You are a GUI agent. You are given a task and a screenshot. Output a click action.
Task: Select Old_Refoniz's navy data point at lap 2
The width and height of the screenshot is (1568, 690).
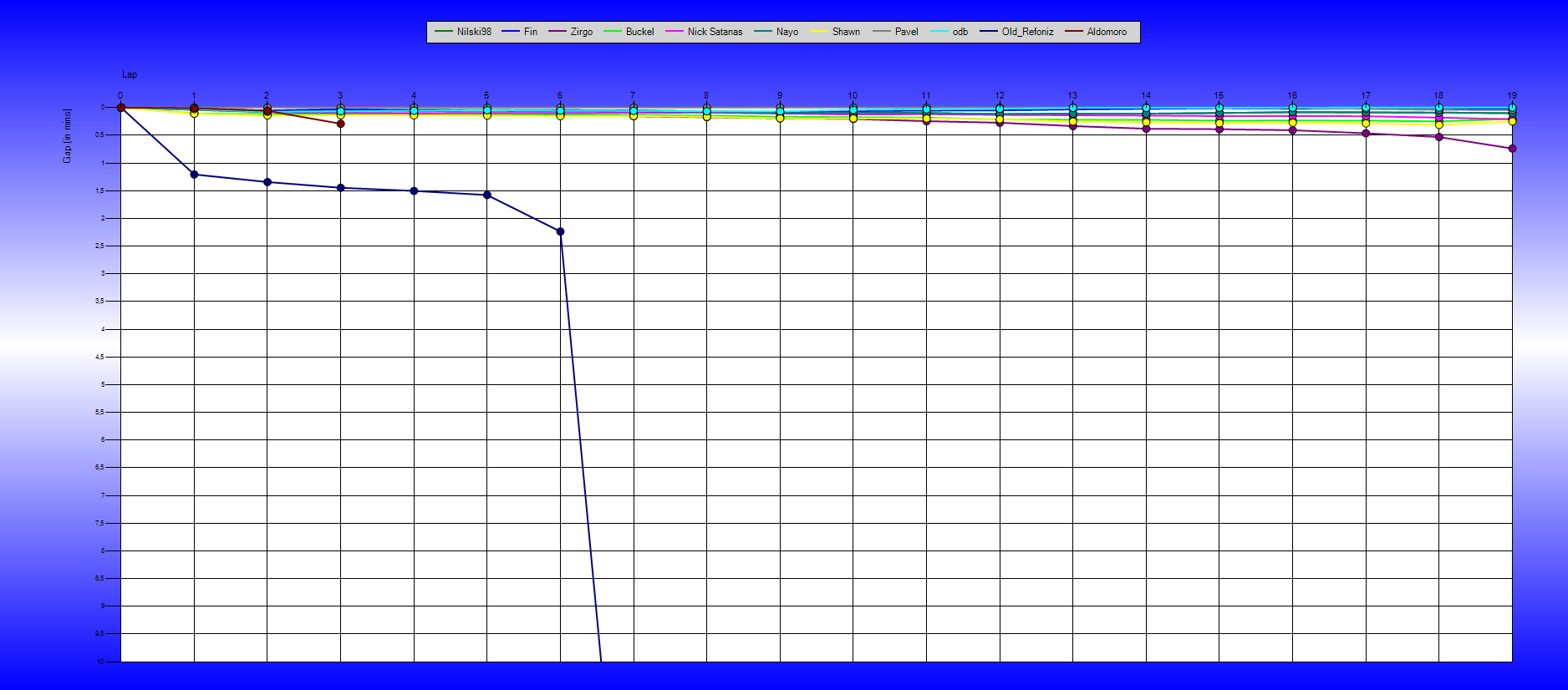pyautogui.click(x=267, y=182)
